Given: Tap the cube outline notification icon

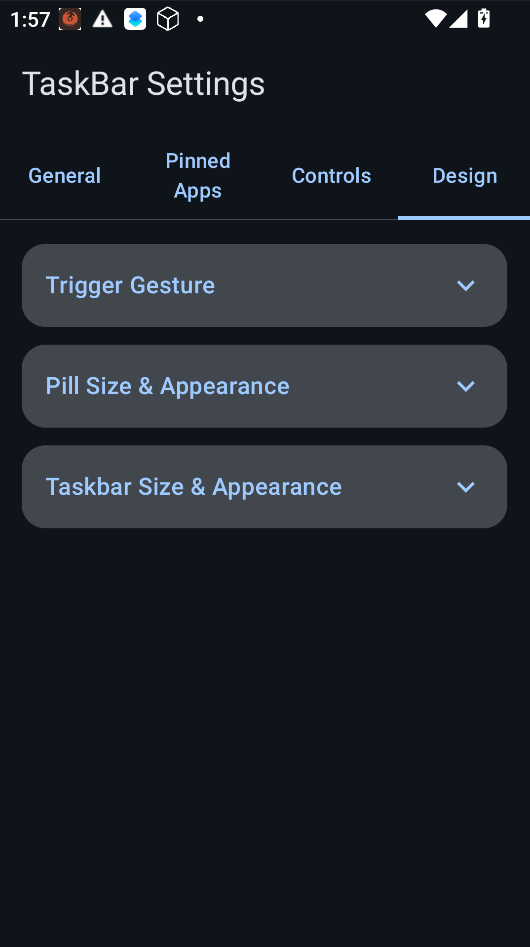Looking at the screenshot, I should pyautogui.click(x=168, y=19).
